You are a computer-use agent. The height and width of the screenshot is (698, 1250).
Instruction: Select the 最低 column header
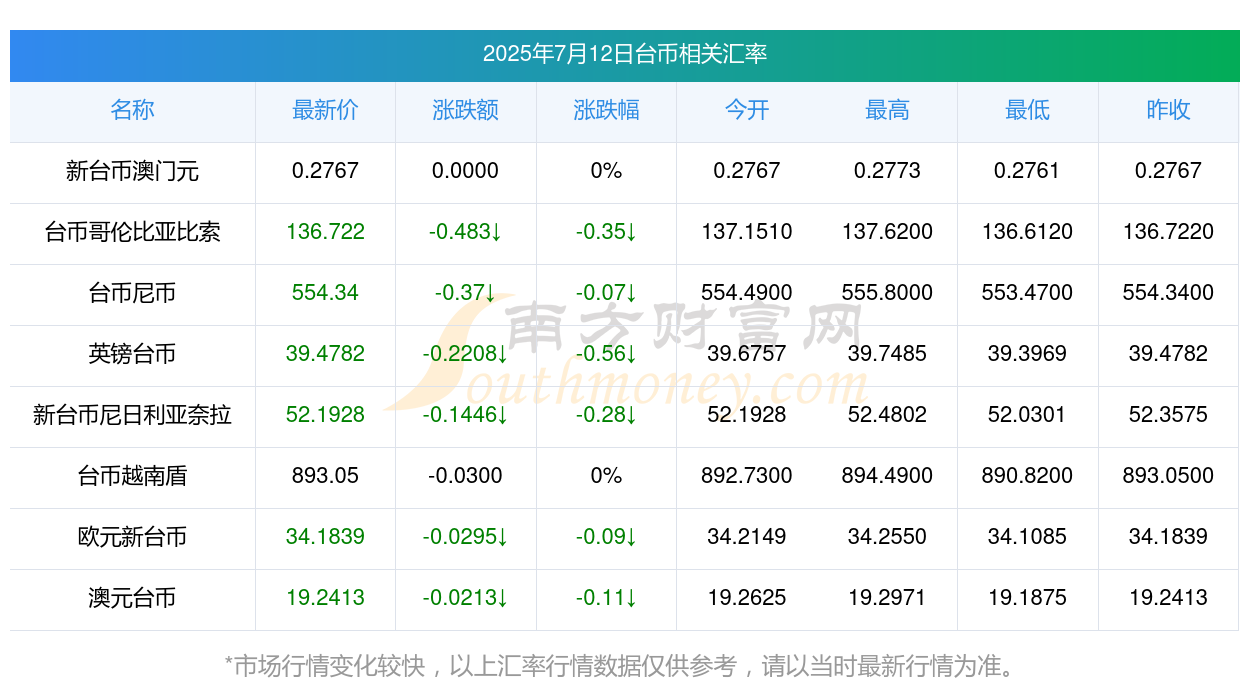1027,110
